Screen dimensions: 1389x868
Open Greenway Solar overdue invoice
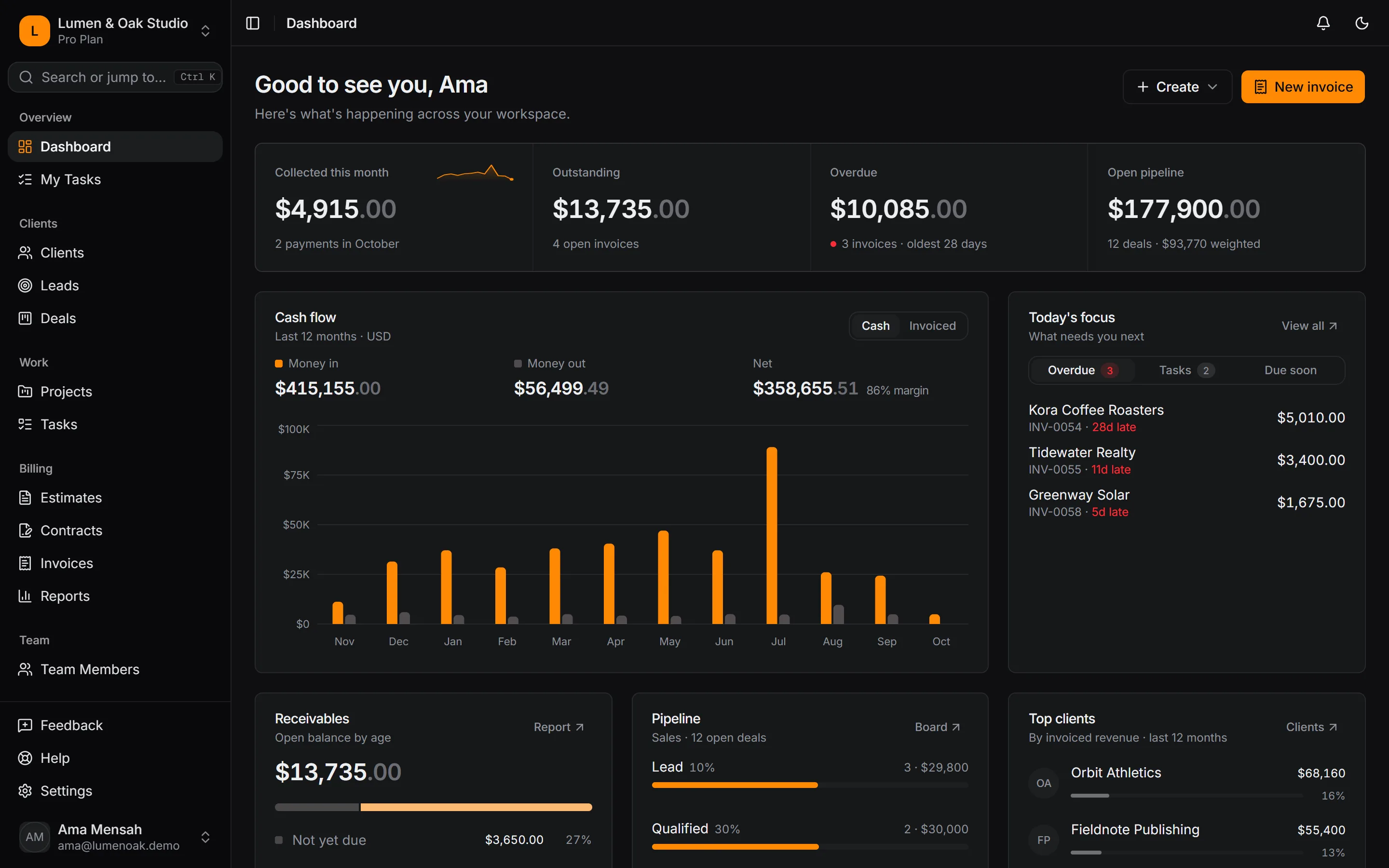pyautogui.click(x=1186, y=502)
